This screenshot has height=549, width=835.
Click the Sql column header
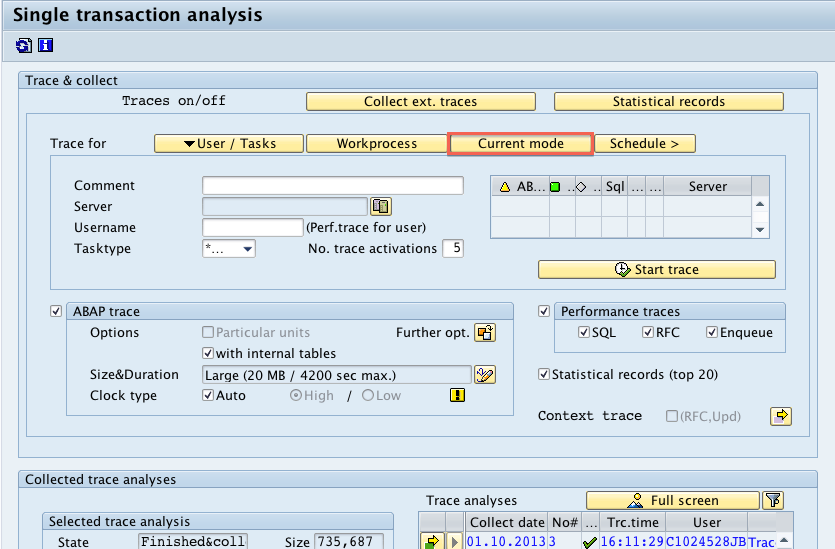tap(615, 186)
